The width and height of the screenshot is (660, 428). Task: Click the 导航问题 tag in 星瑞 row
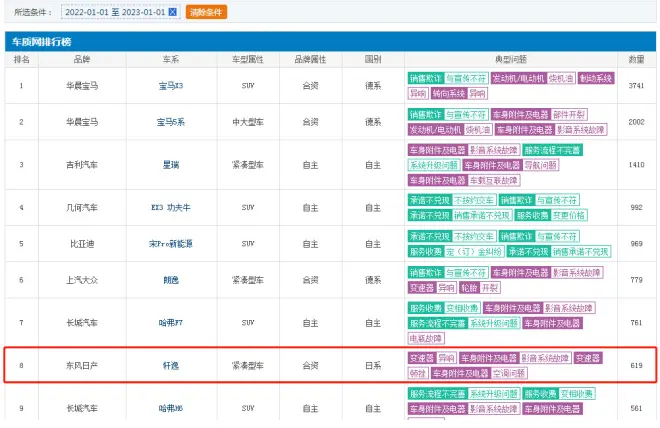(x=541, y=165)
